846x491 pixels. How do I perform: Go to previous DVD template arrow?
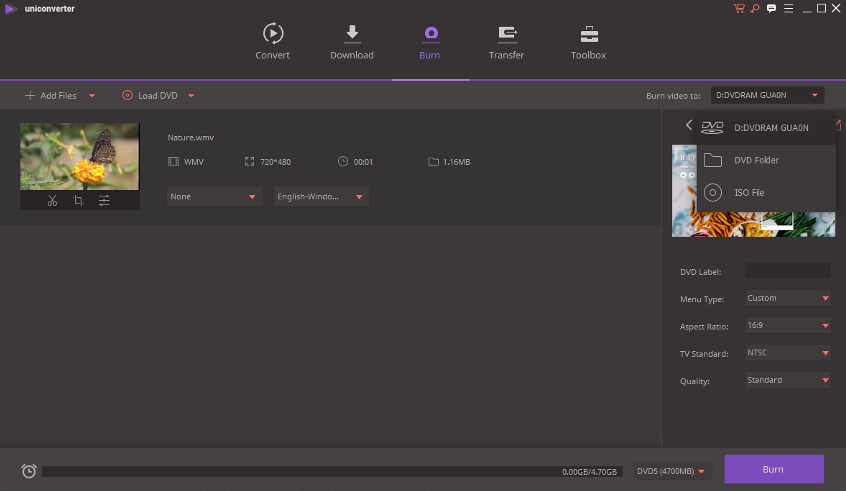(688, 125)
